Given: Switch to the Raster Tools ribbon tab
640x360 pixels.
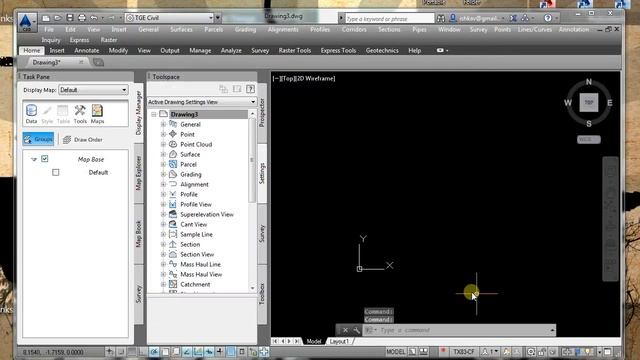Looking at the screenshot, I should (295, 51).
